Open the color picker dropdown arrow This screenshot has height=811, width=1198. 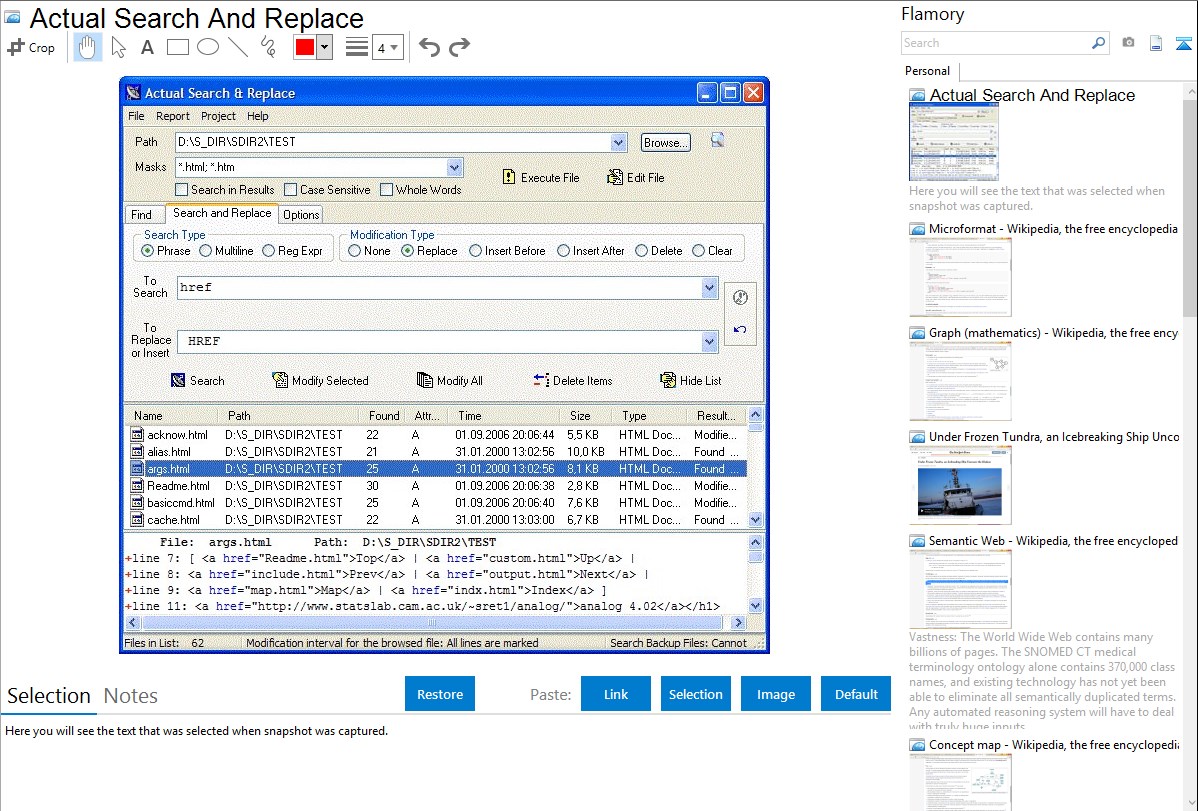pos(324,47)
